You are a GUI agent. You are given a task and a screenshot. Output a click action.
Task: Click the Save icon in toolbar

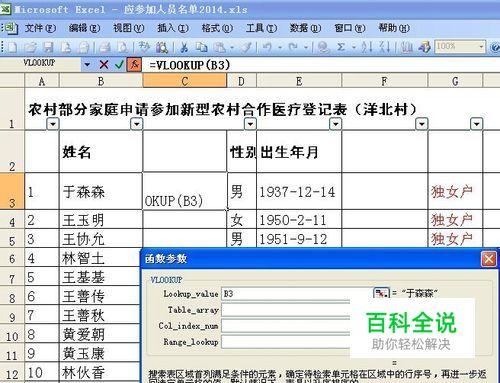click(49, 47)
